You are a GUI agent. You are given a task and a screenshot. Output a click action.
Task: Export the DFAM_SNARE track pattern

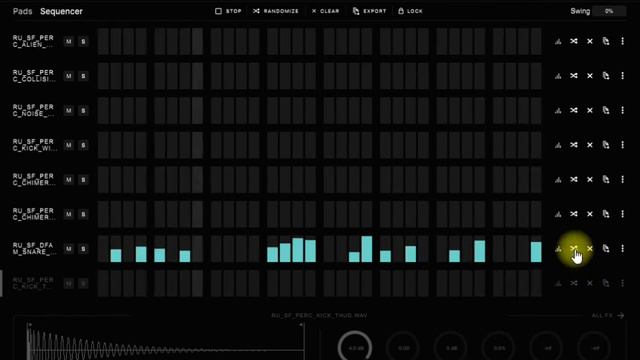pos(606,249)
